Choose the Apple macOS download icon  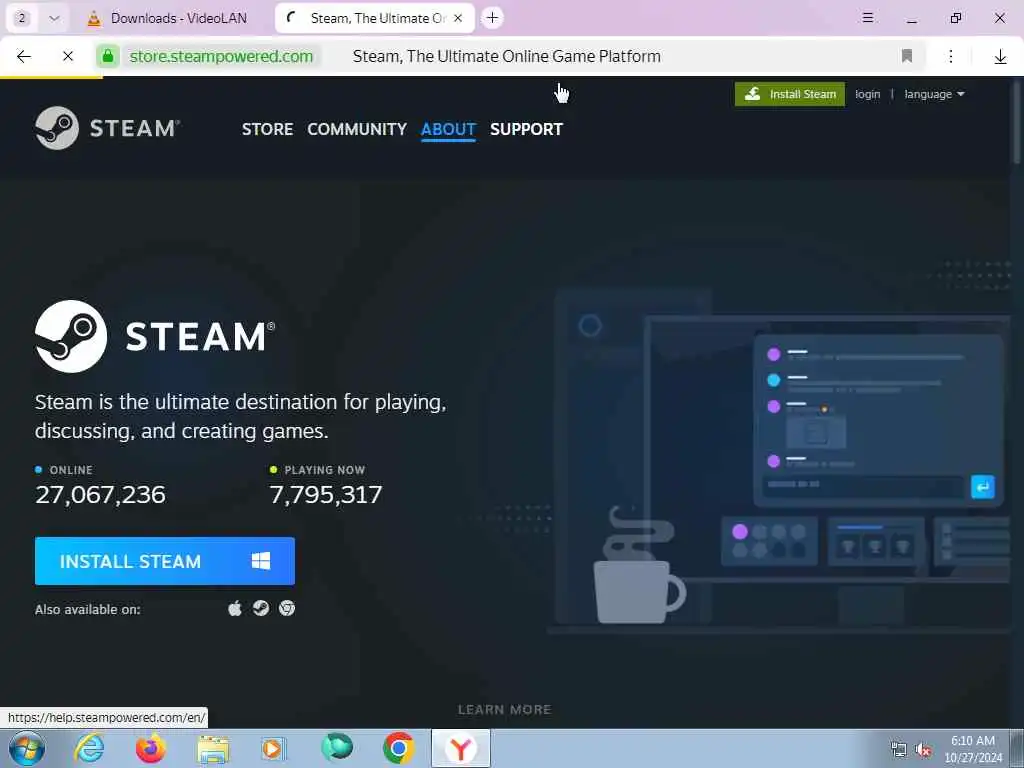point(235,609)
